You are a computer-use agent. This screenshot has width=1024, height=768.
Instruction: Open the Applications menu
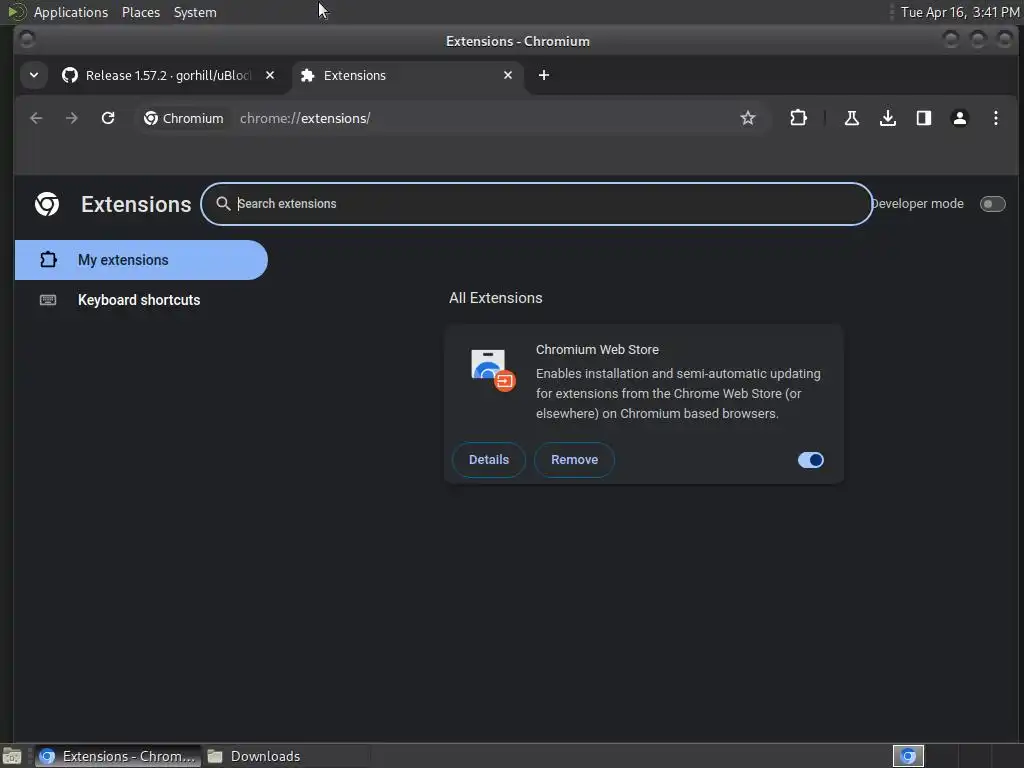tap(71, 12)
